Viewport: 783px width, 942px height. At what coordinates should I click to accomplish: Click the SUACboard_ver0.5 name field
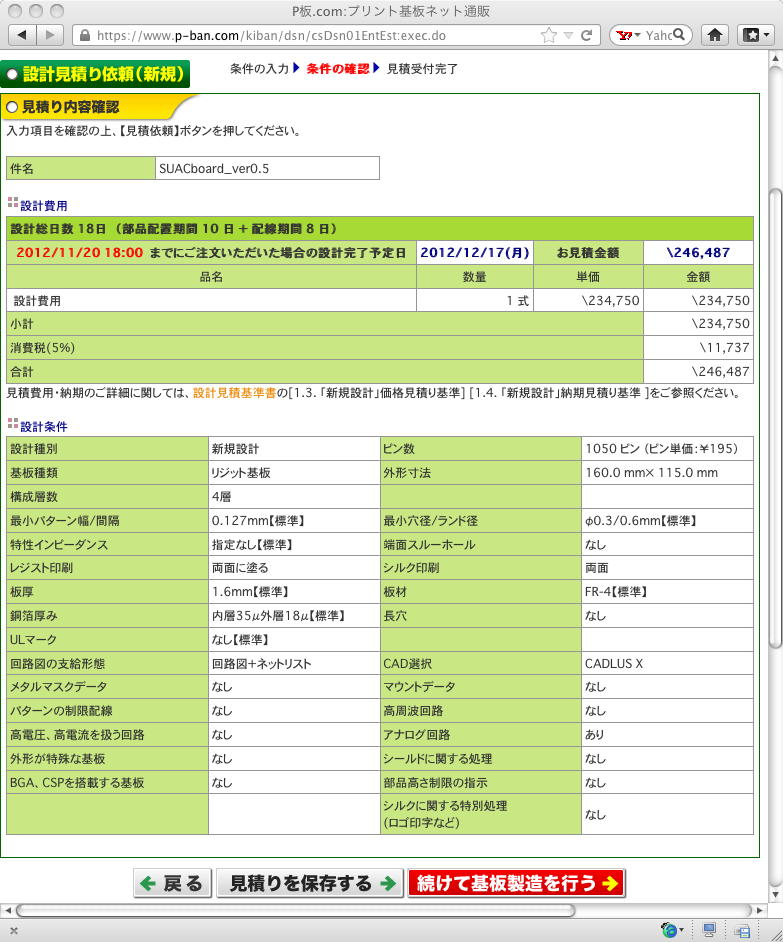[267, 168]
